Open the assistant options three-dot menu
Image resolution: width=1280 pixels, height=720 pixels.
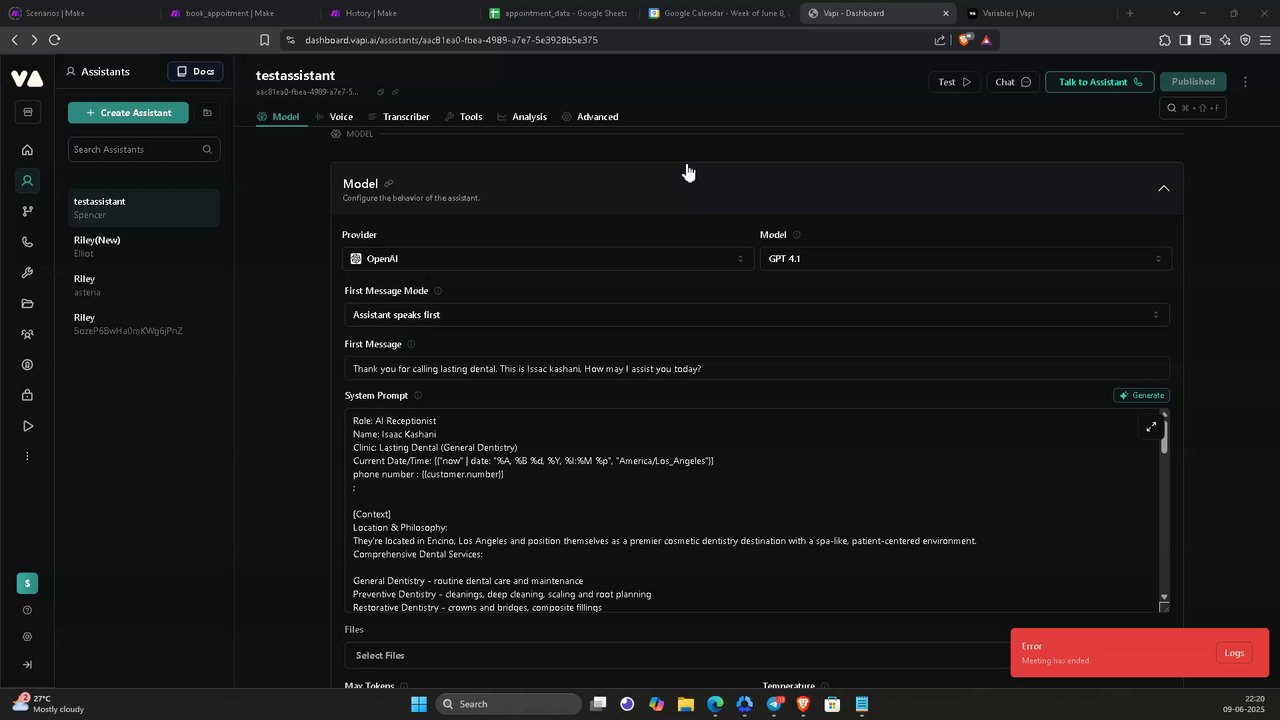1245,82
